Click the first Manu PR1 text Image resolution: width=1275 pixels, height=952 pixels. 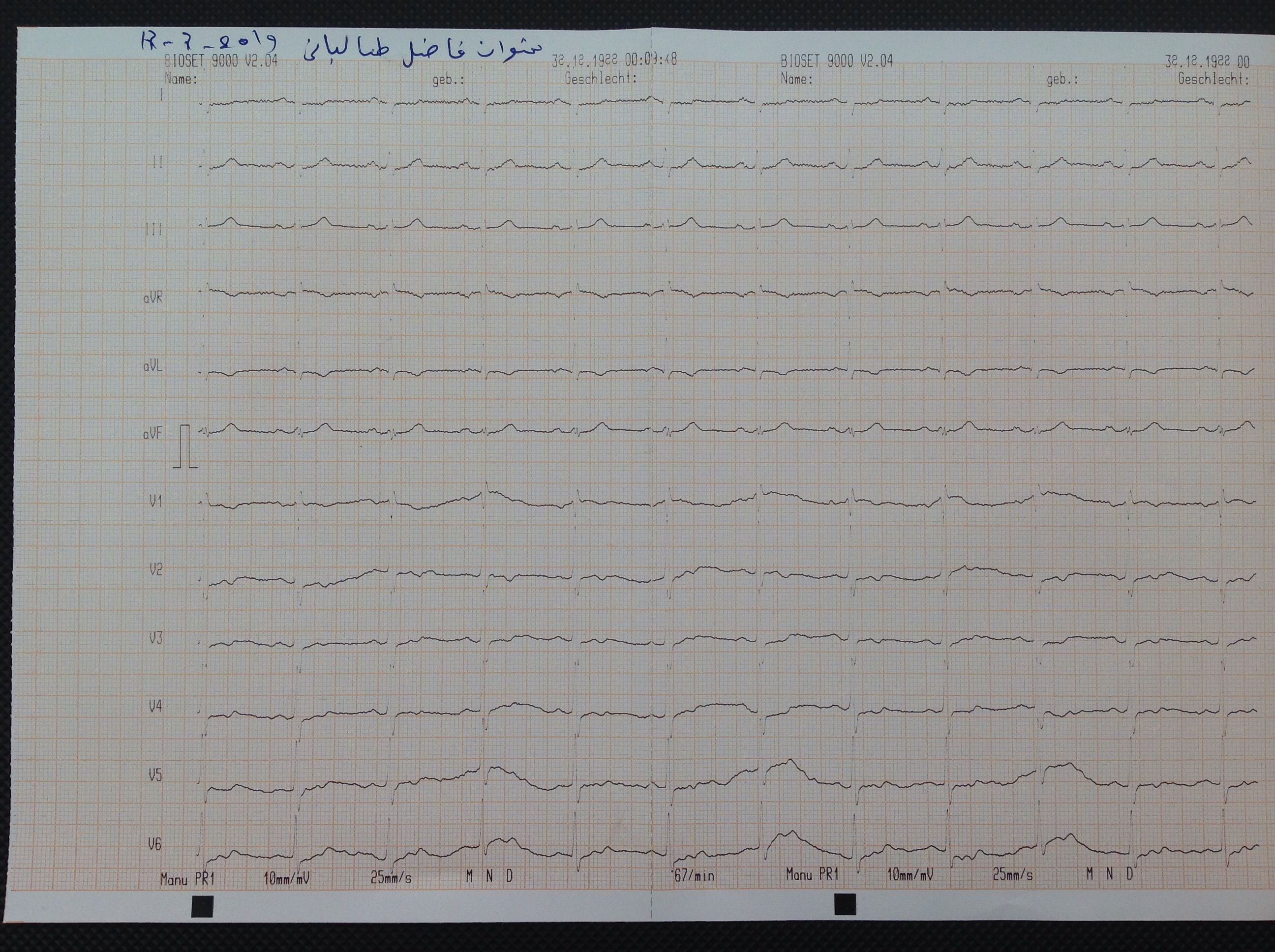(x=187, y=879)
